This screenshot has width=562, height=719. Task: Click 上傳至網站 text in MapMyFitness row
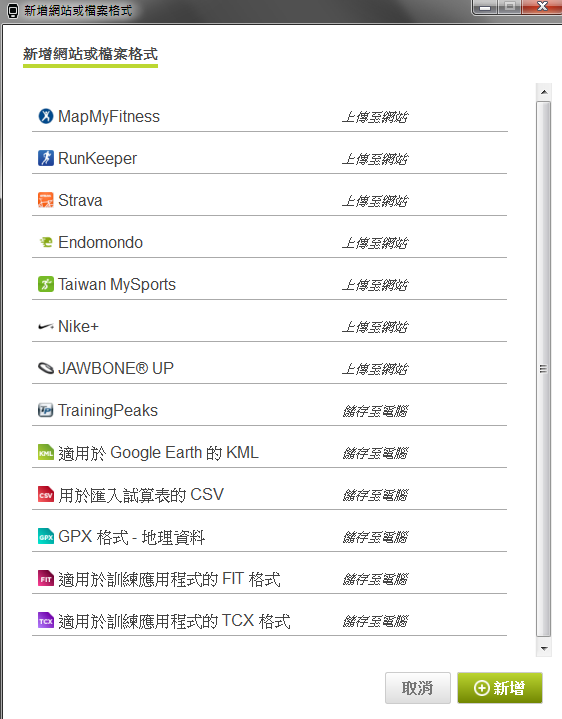tap(375, 117)
